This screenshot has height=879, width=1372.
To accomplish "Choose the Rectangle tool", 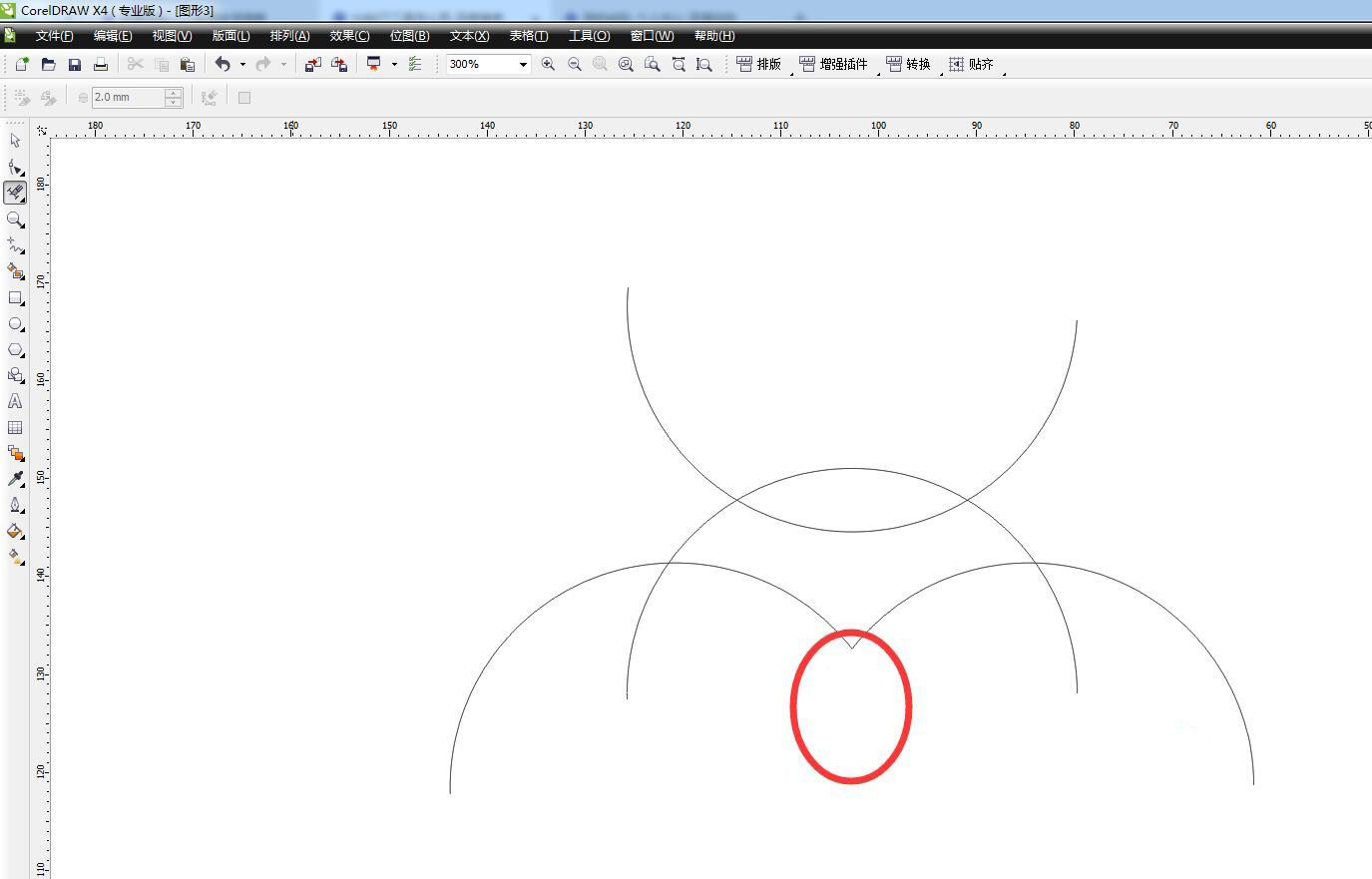I will (x=15, y=298).
